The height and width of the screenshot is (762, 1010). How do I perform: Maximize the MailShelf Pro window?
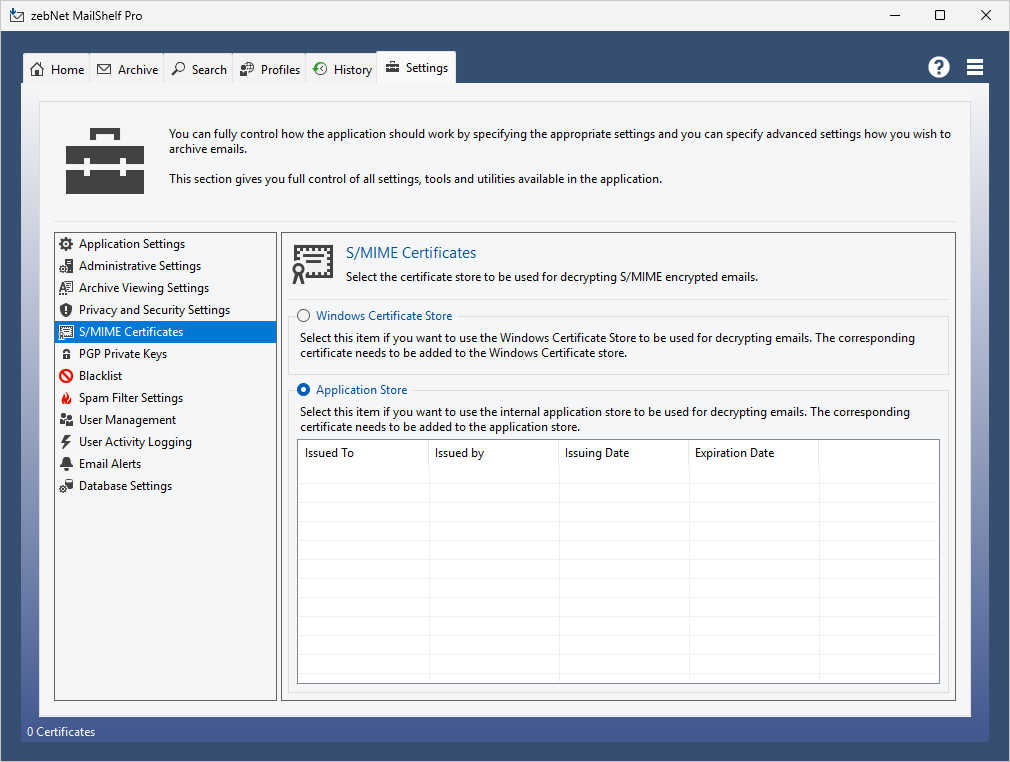click(940, 15)
